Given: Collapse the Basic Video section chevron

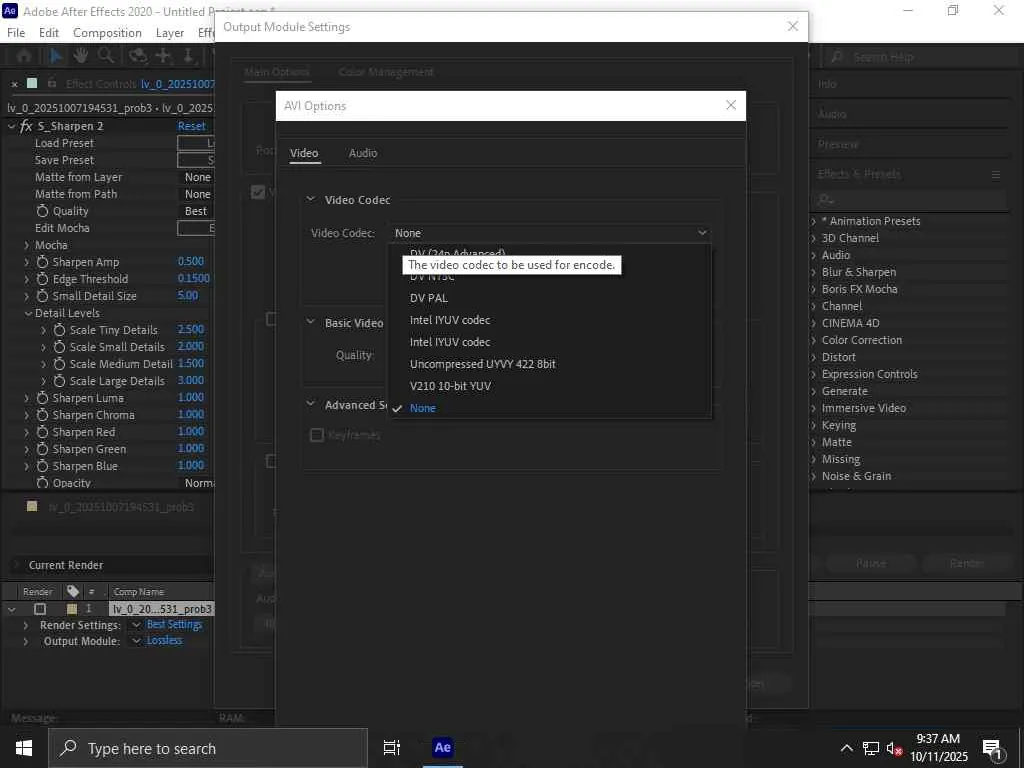Looking at the screenshot, I should 311,322.
